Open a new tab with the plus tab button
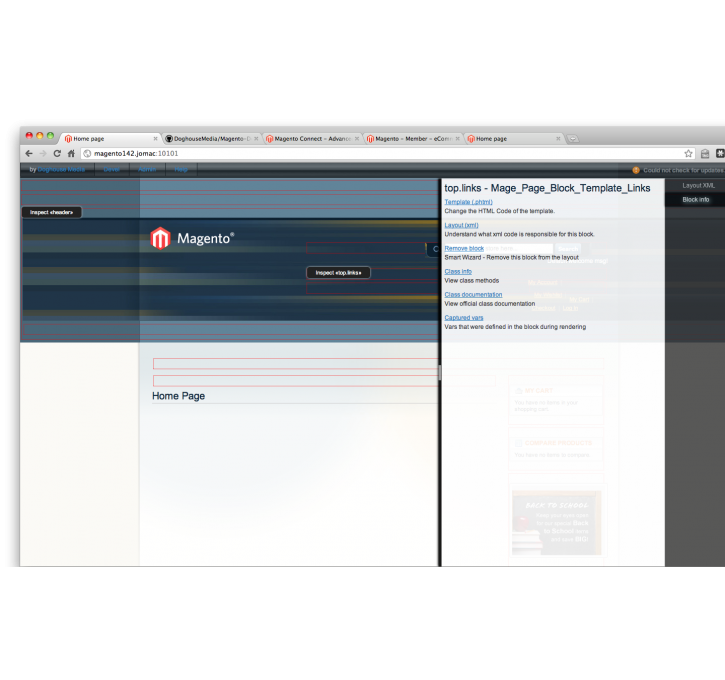 (x=573, y=139)
